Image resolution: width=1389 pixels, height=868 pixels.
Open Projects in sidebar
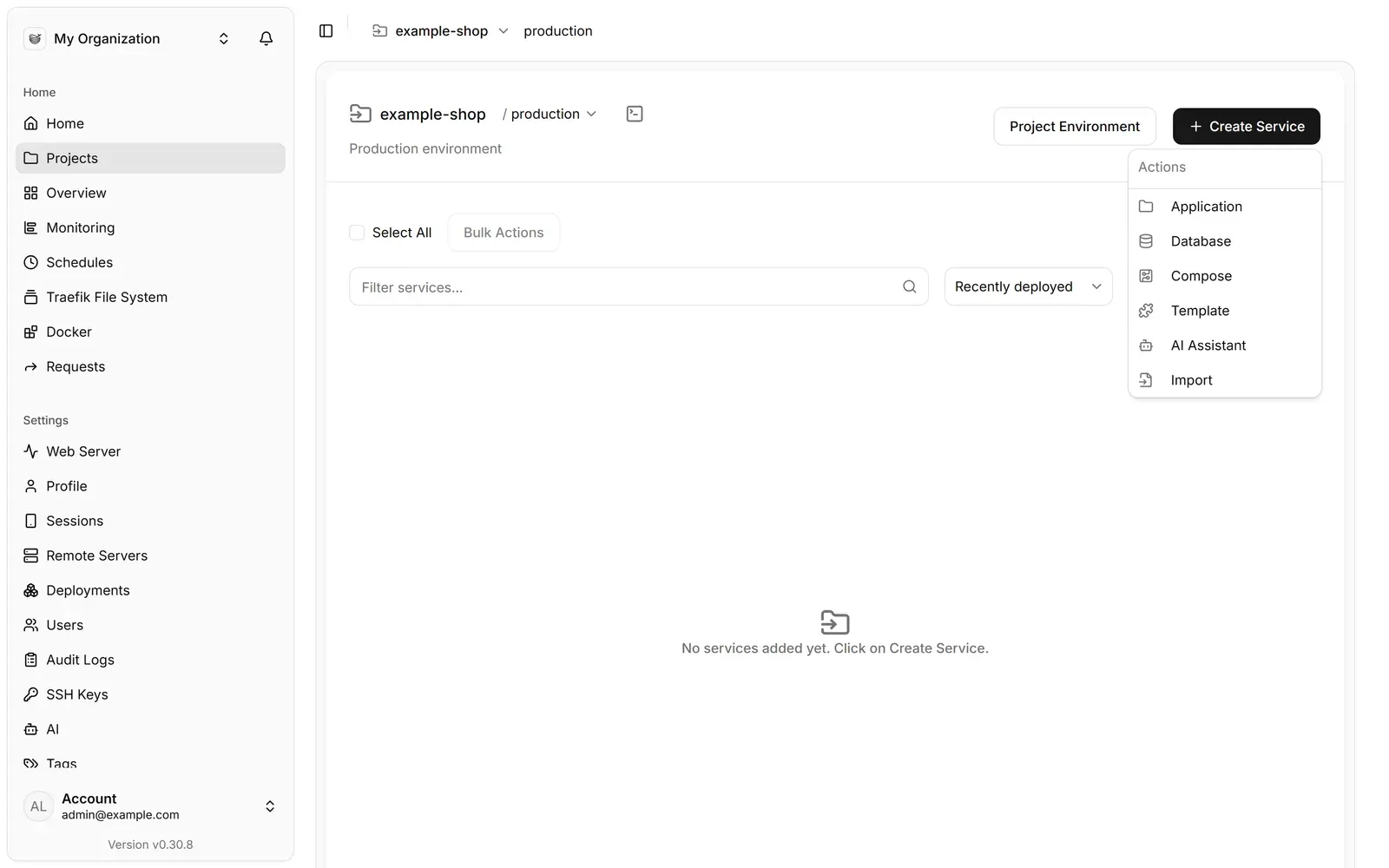pos(150,158)
